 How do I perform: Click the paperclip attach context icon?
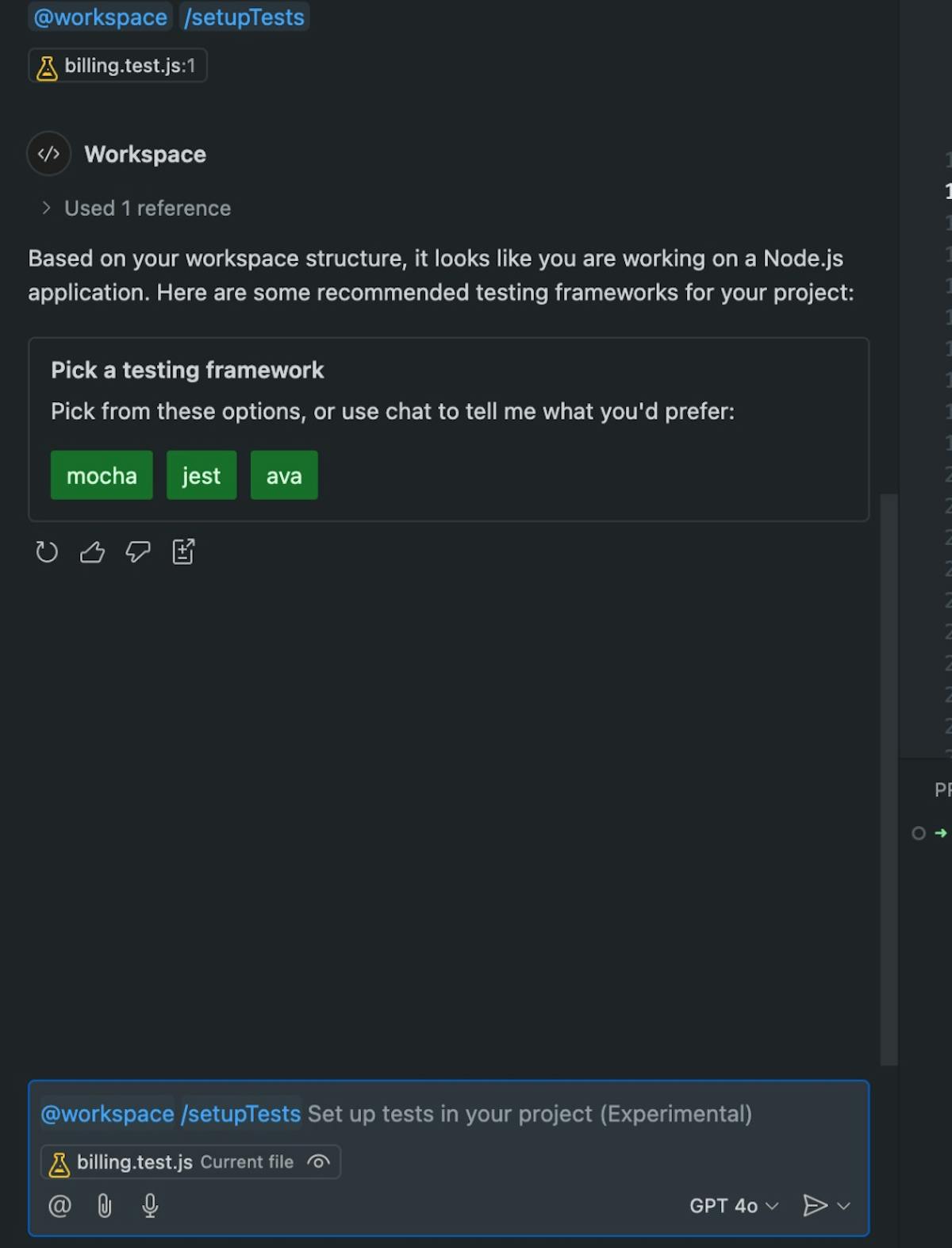105,1206
